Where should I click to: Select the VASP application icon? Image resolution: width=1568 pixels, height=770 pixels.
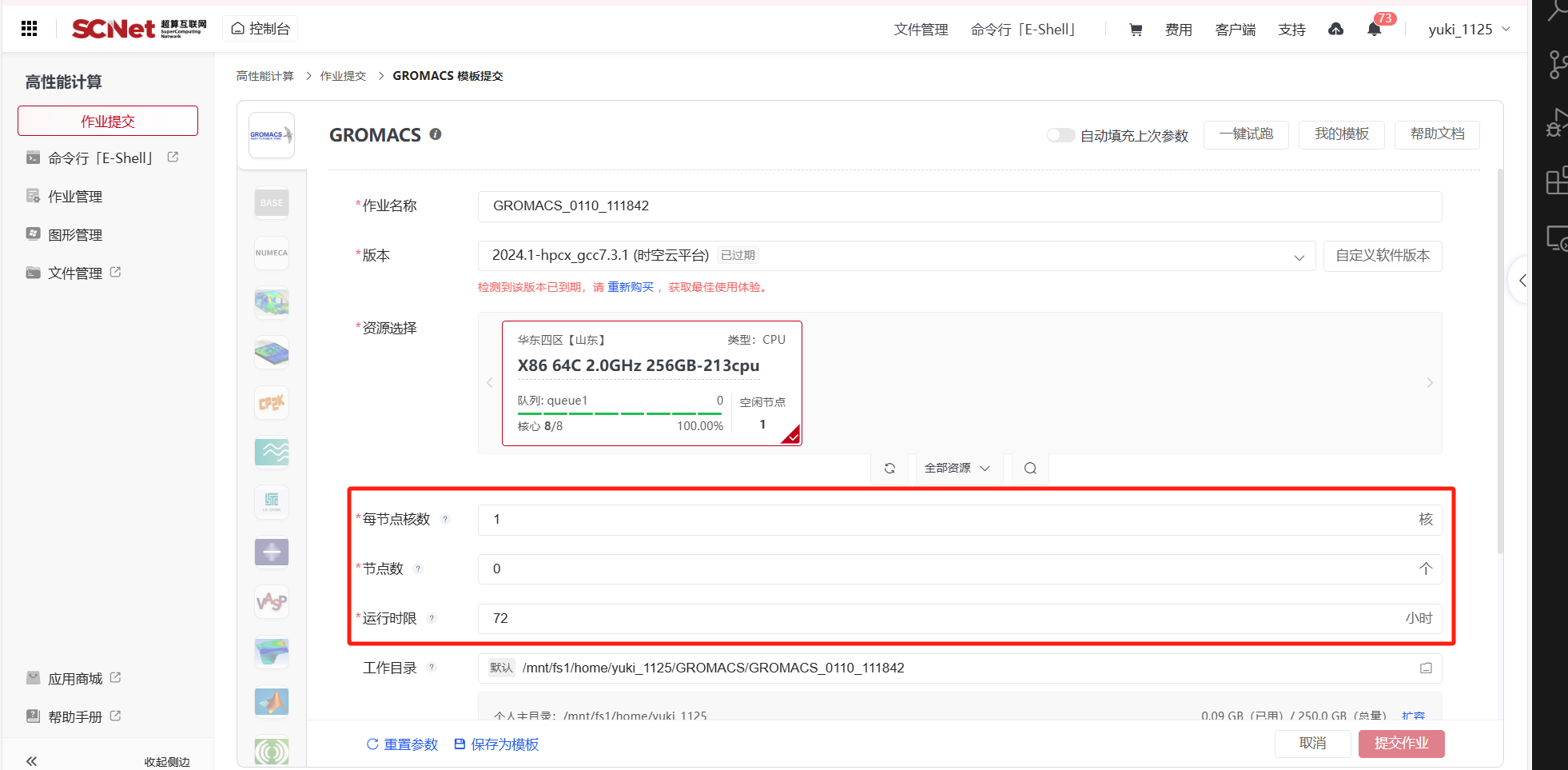click(272, 601)
